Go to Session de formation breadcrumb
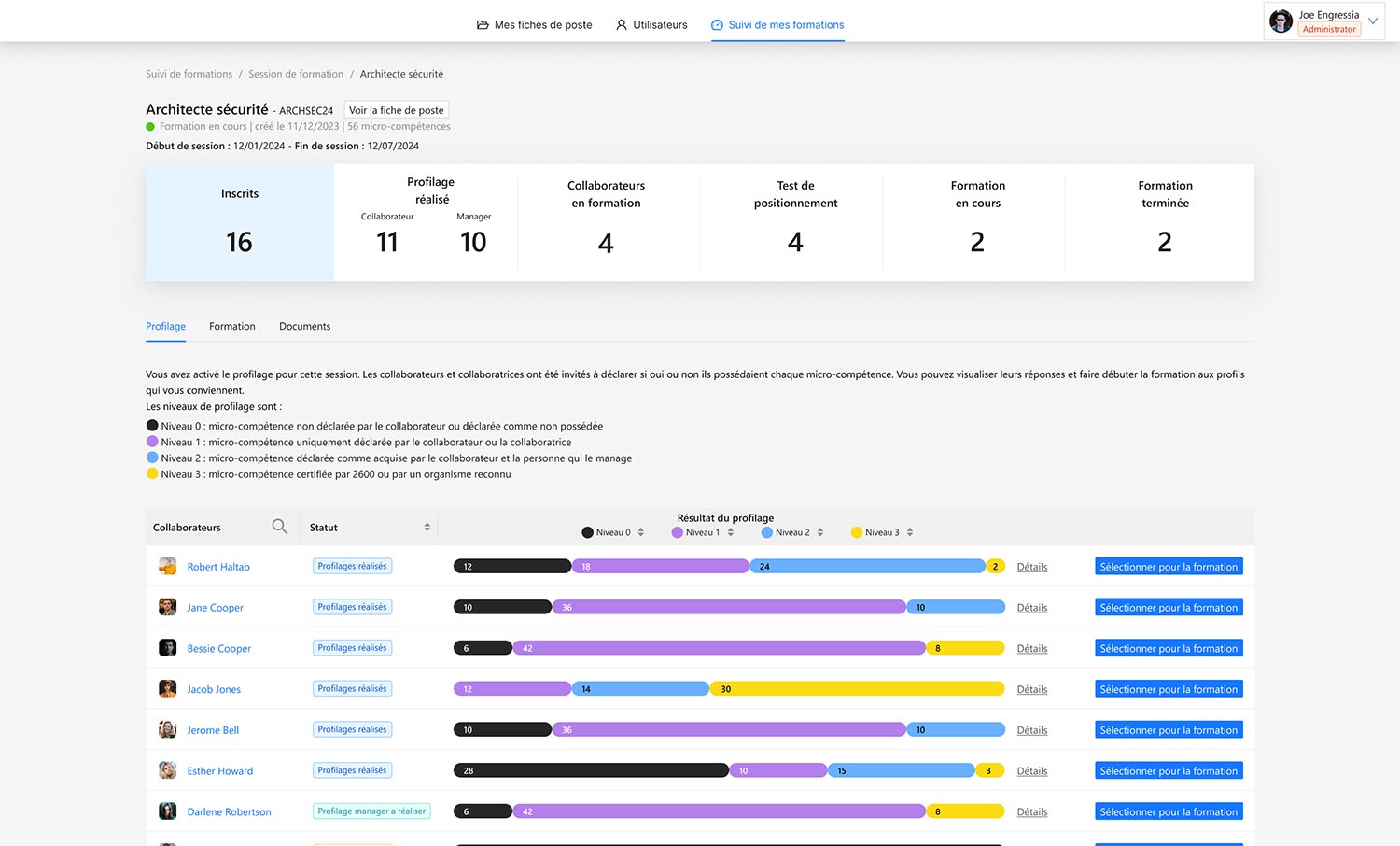Screen dimensions: 1400x846 point(296,74)
